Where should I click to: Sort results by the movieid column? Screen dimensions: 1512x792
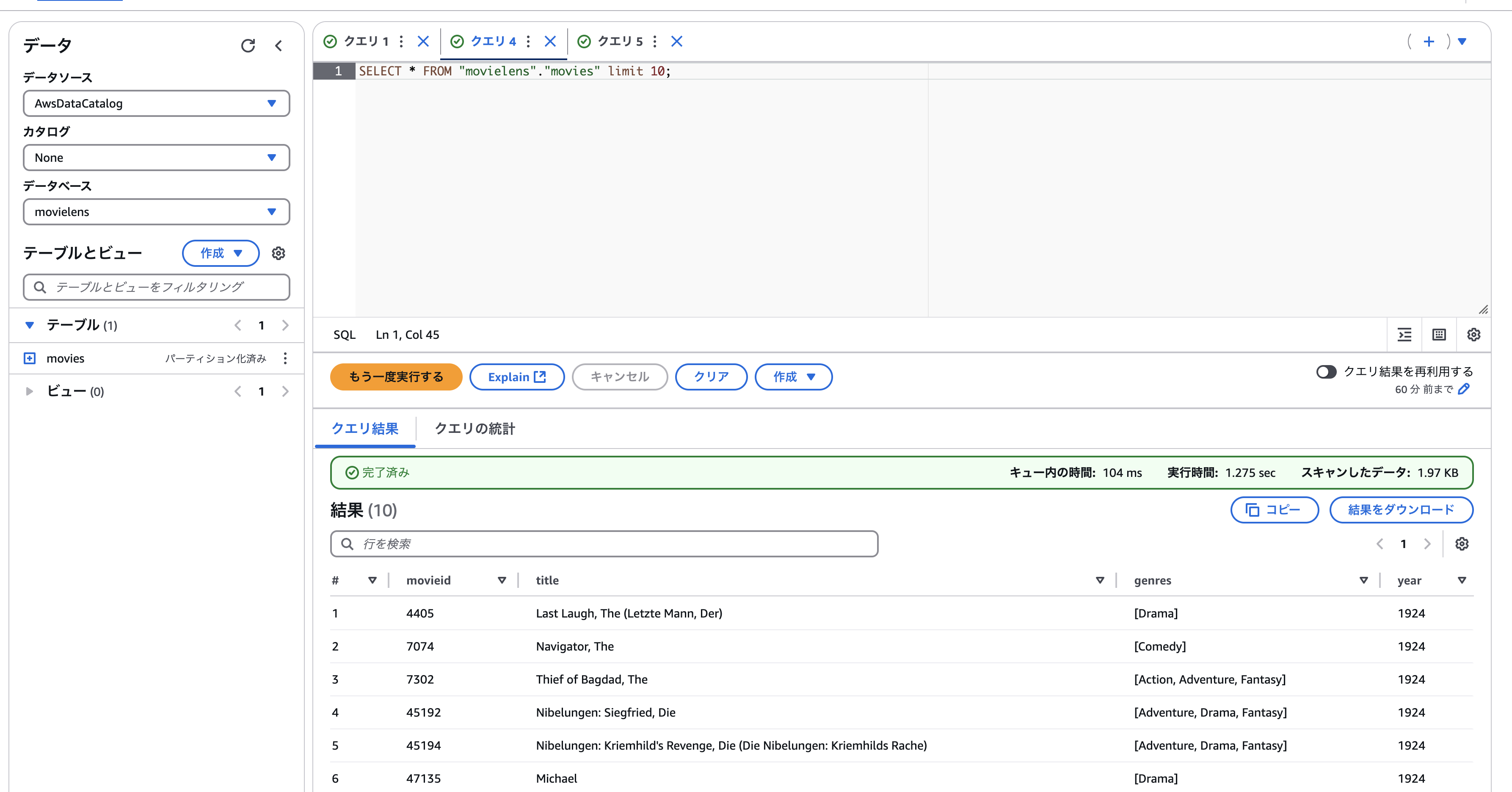coord(502,580)
